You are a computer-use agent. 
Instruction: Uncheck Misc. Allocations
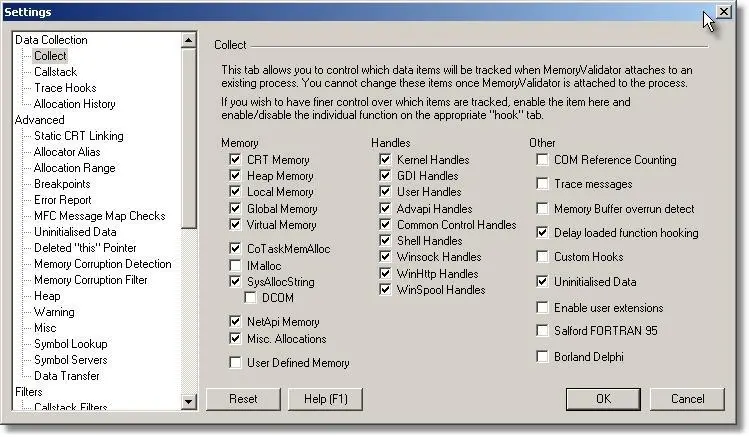tap(235, 338)
